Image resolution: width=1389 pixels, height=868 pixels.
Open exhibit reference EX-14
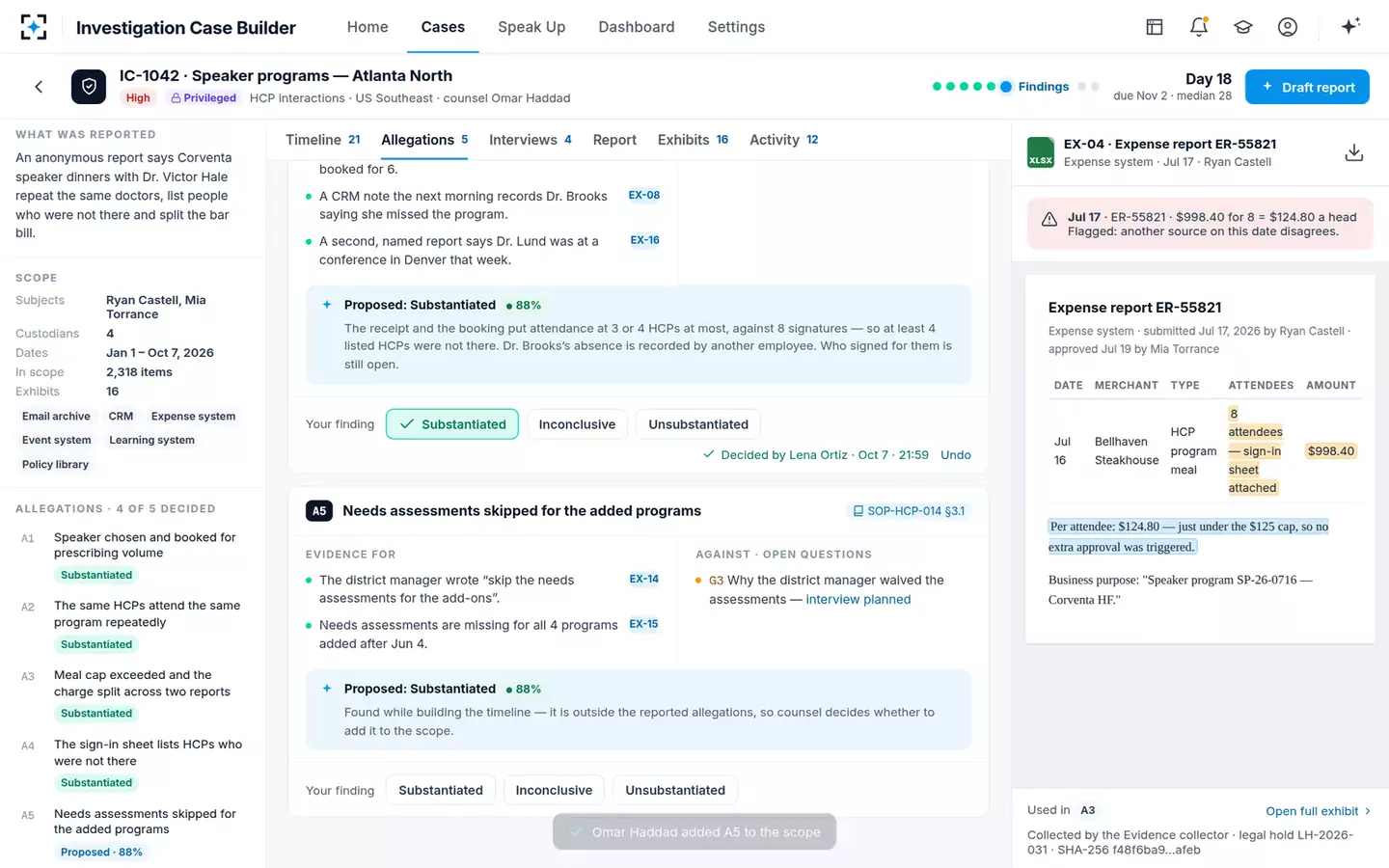[x=644, y=580]
